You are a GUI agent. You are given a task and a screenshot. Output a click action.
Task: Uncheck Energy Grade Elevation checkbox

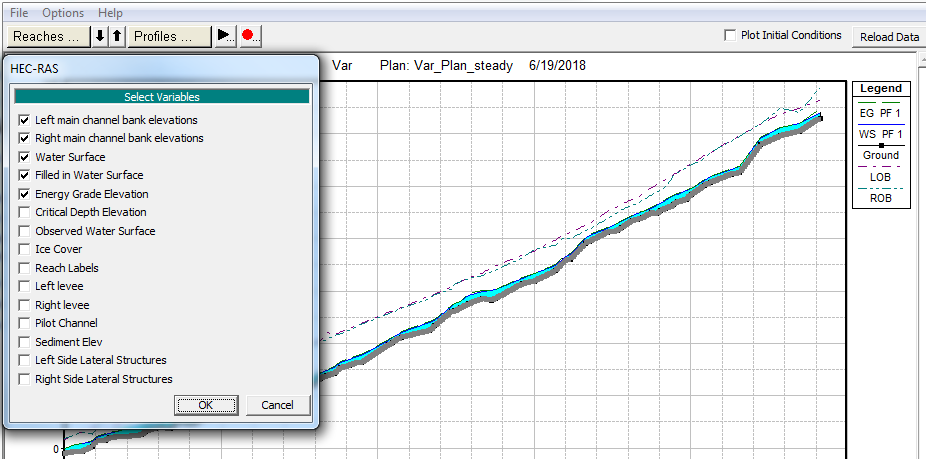tap(24, 194)
